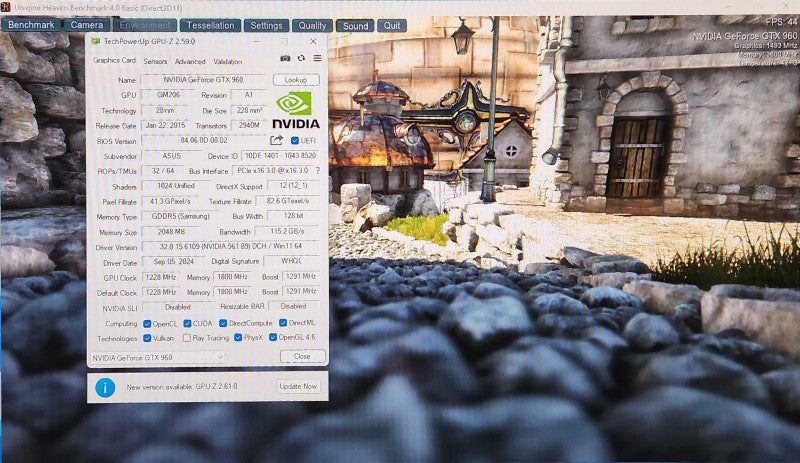Image resolution: width=800 pixels, height=463 pixels.
Task: Open the Camera menu in Heaven
Action: tap(87, 25)
